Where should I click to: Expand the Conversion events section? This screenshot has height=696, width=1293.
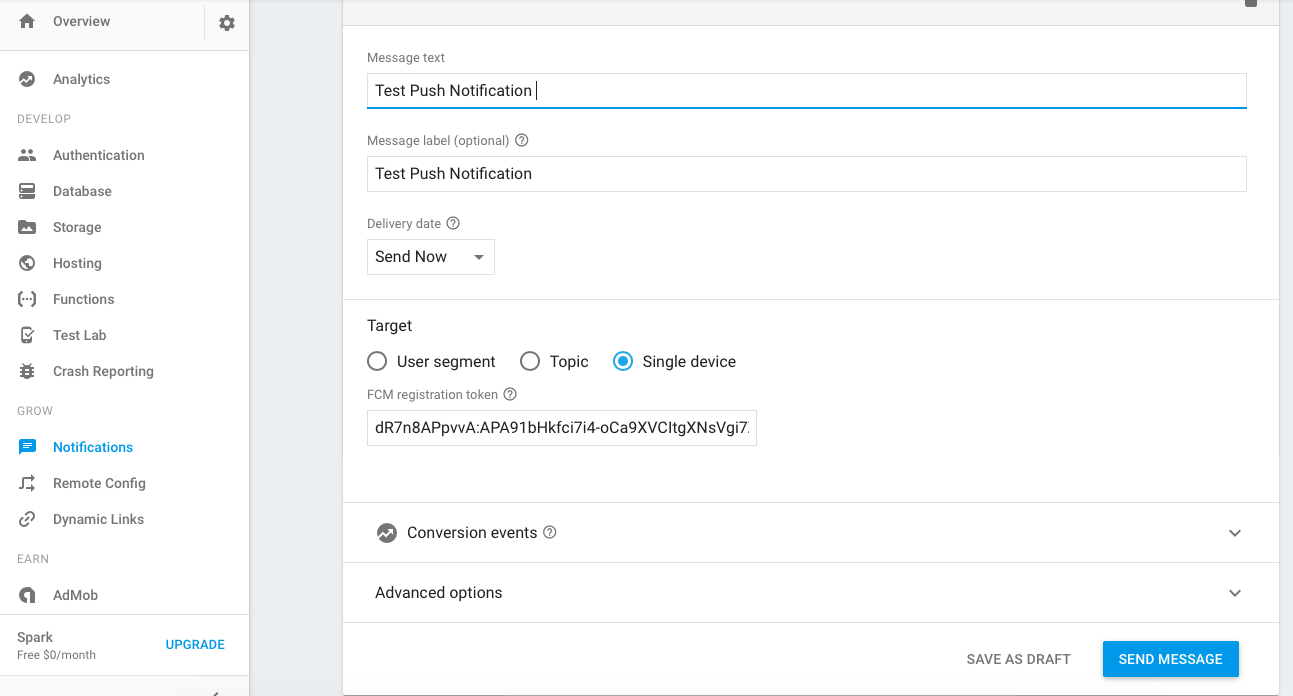[1234, 533]
